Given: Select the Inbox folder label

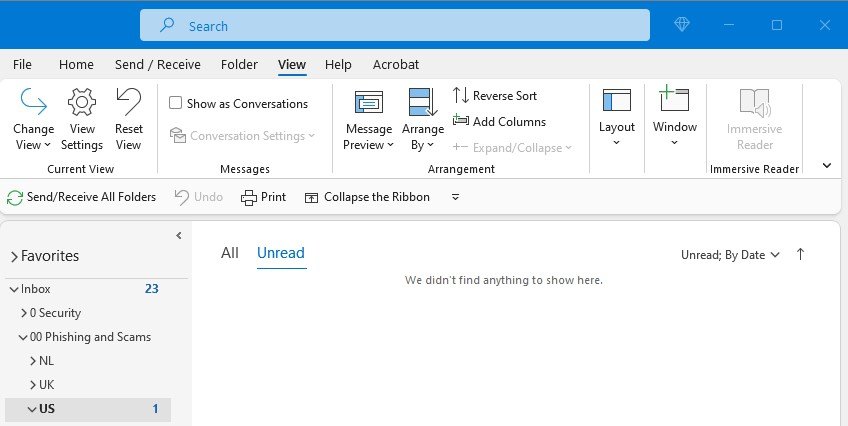Looking at the screenshot, I should [36, 289].
